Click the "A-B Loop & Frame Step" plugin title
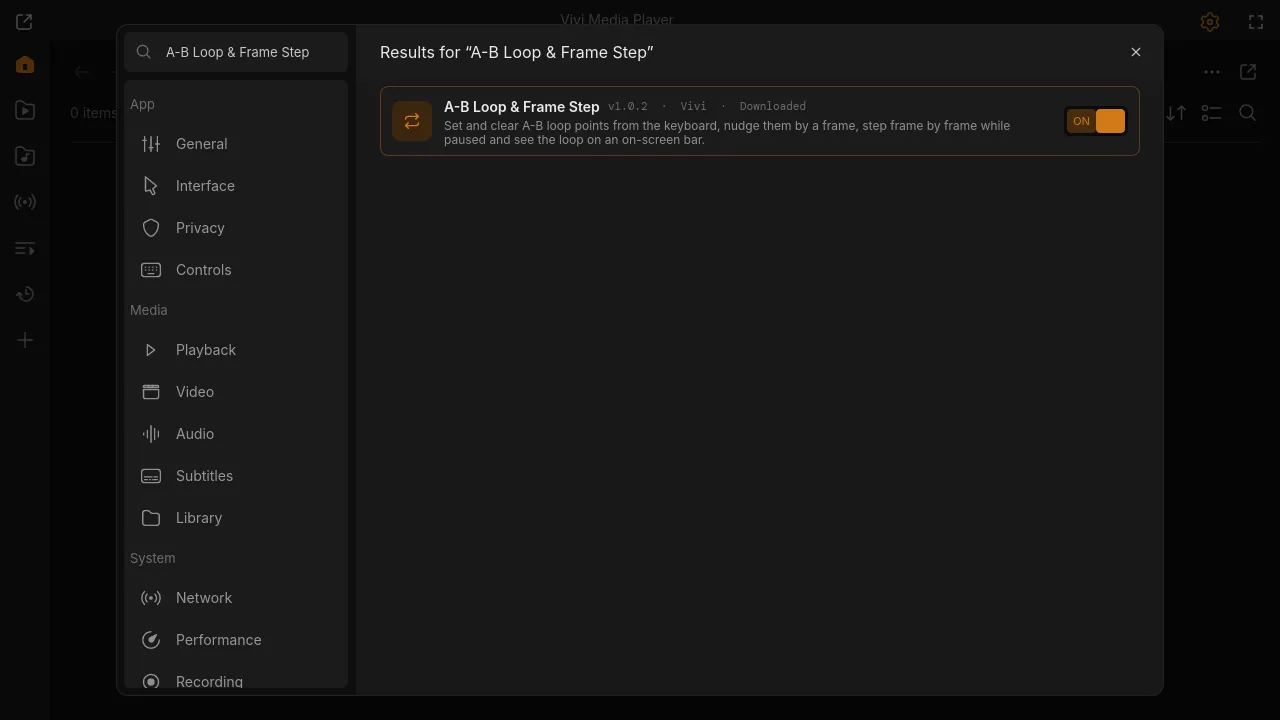Viewport: 1280px width, 720px height. pyautogui.click(x=522, y=107)
